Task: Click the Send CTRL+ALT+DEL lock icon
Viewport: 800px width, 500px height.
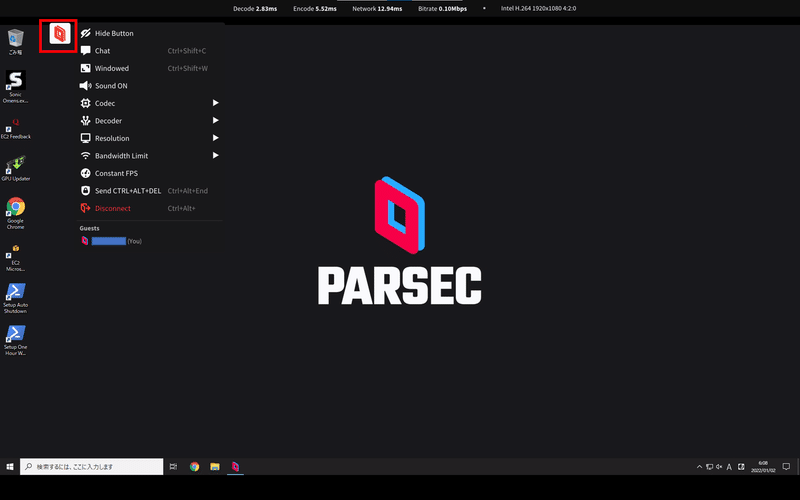Action: (86, 190)
